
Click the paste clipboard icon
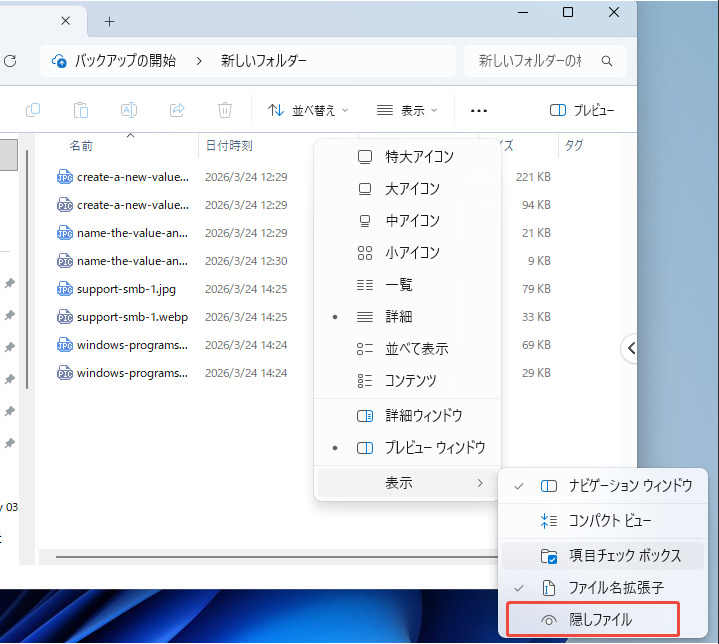point(81,111)
